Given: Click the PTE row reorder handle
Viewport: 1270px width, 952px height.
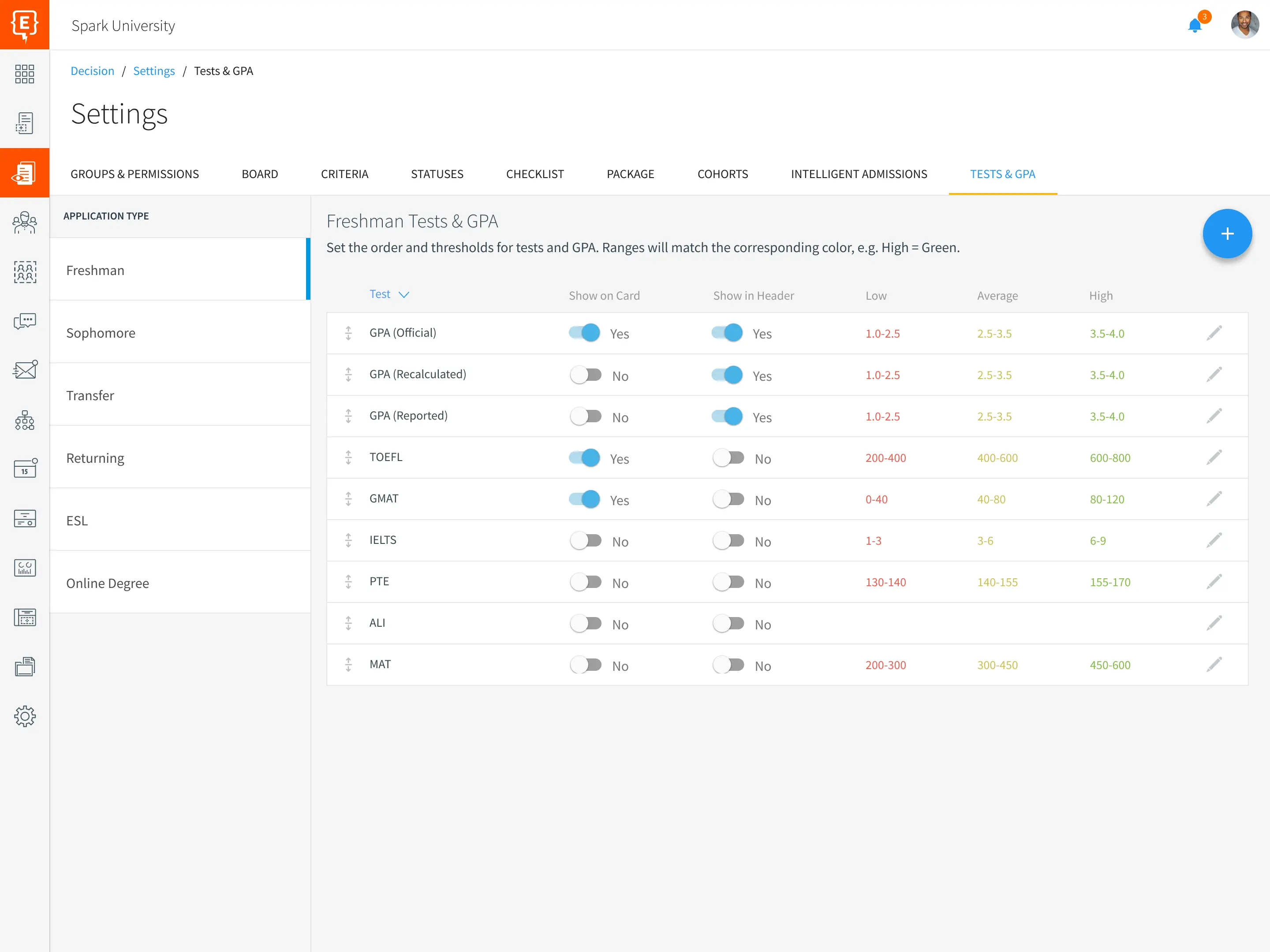Looking at the screenshot, I should click(348, 582).
